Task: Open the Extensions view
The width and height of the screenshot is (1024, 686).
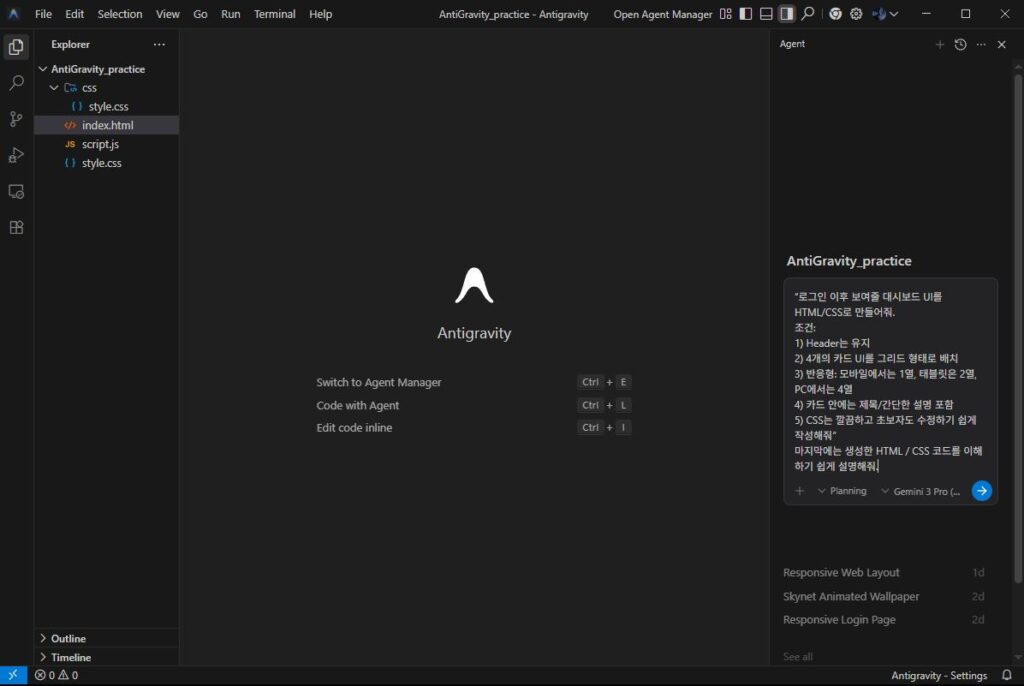Action: pos(16,227)
